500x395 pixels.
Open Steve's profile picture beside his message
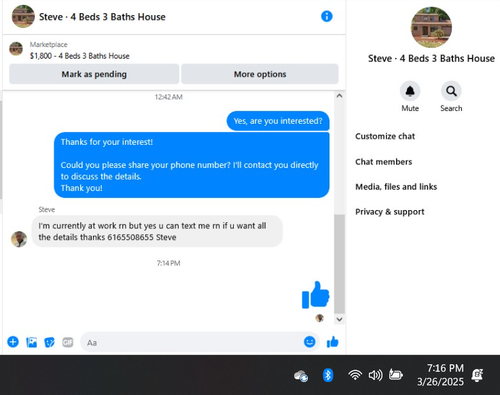(x=19, y=239)
